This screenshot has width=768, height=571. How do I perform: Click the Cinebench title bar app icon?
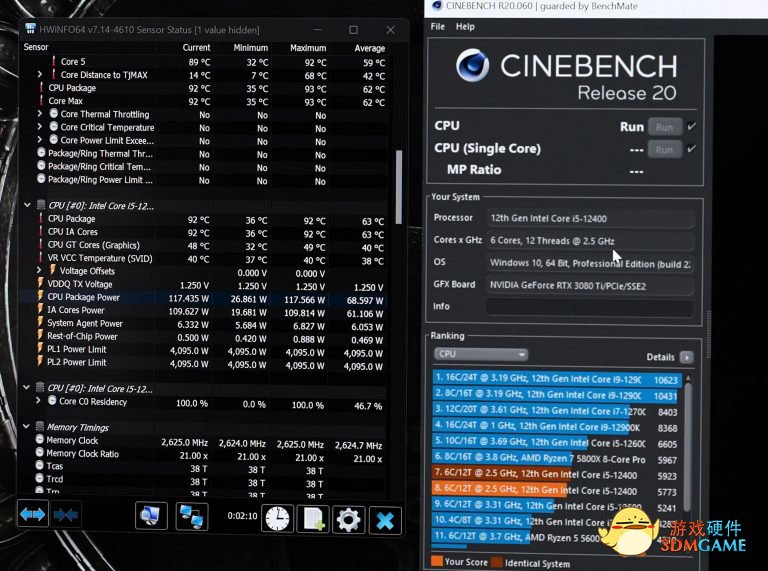(x=436, y=5)
